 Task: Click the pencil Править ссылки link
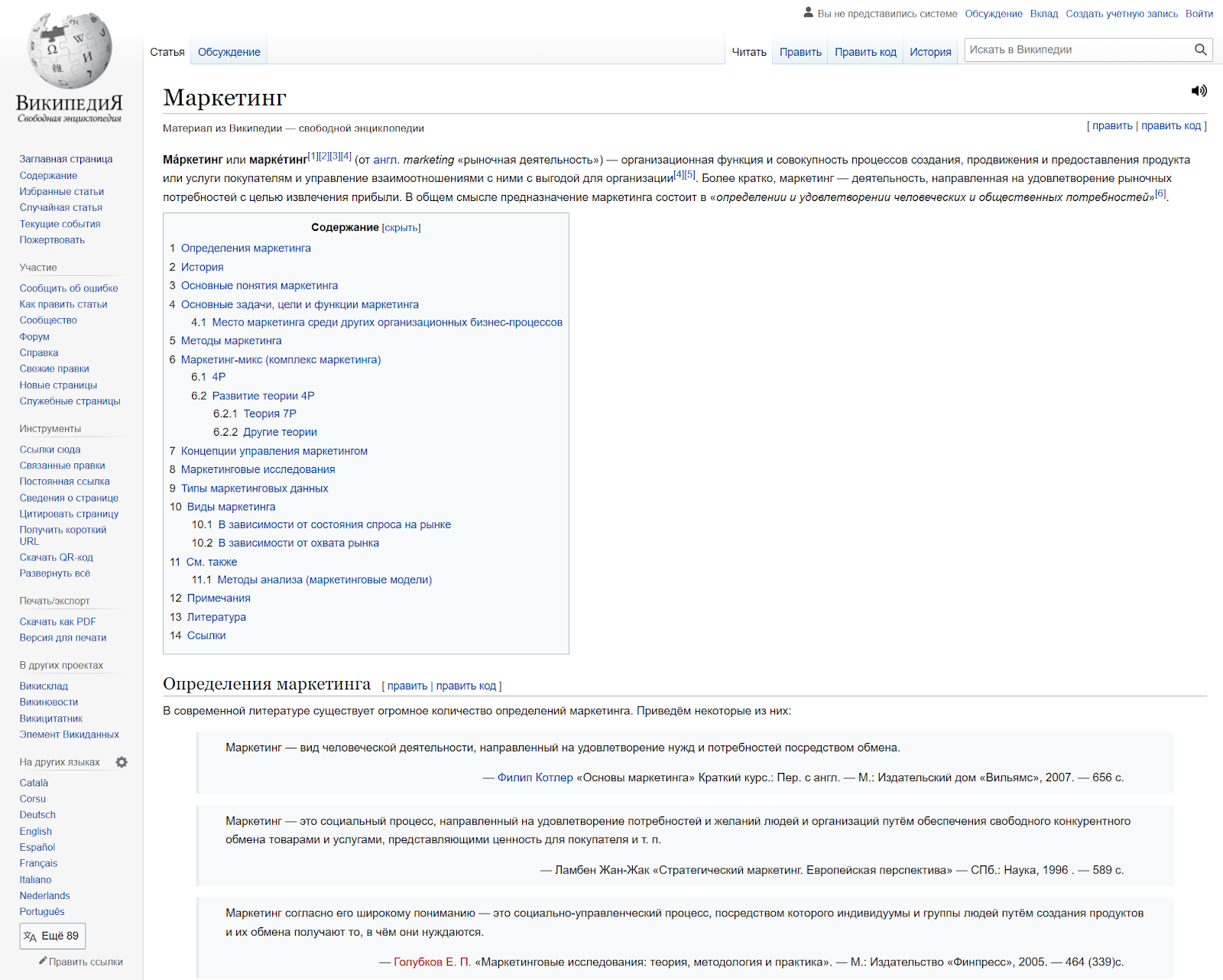tap(81, 962)
